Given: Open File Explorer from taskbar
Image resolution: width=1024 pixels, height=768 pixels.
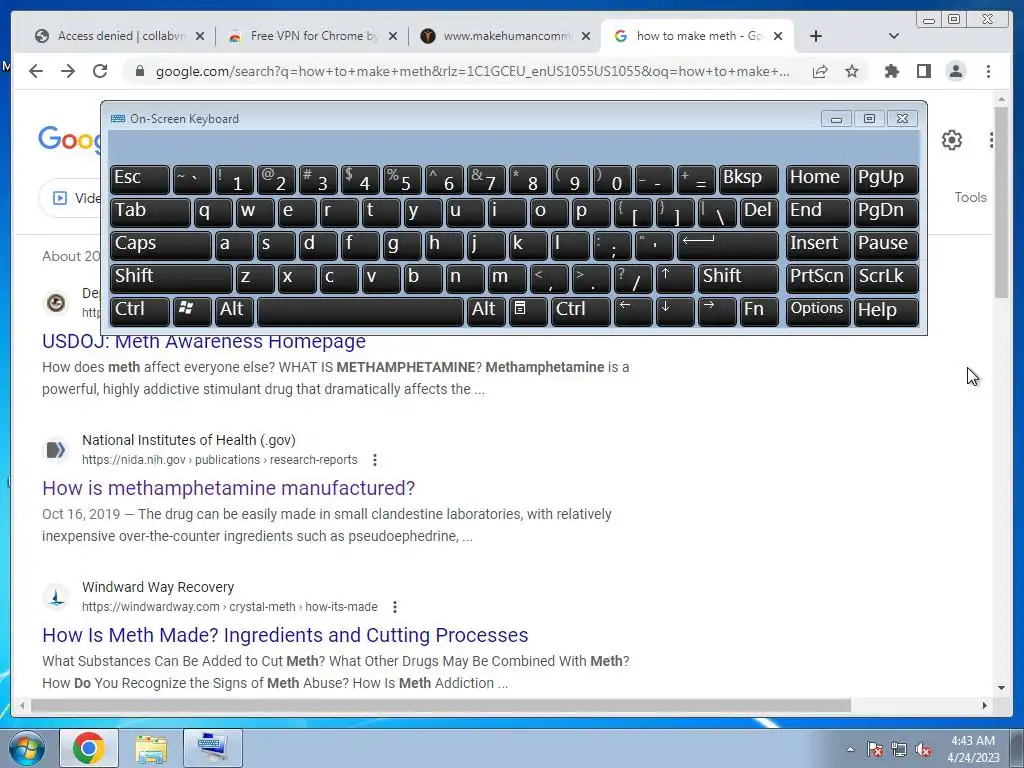Looking at the screenshot, I should [x=151, y=748].
